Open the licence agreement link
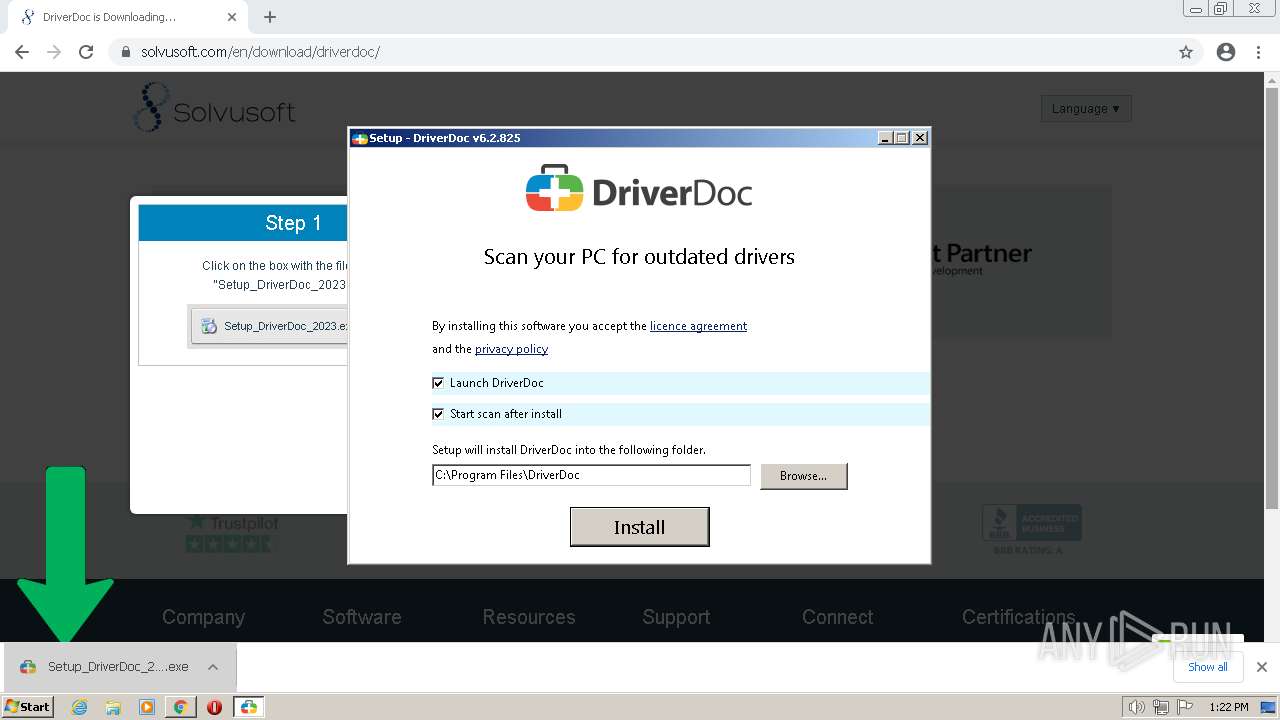 click(698, 326)
